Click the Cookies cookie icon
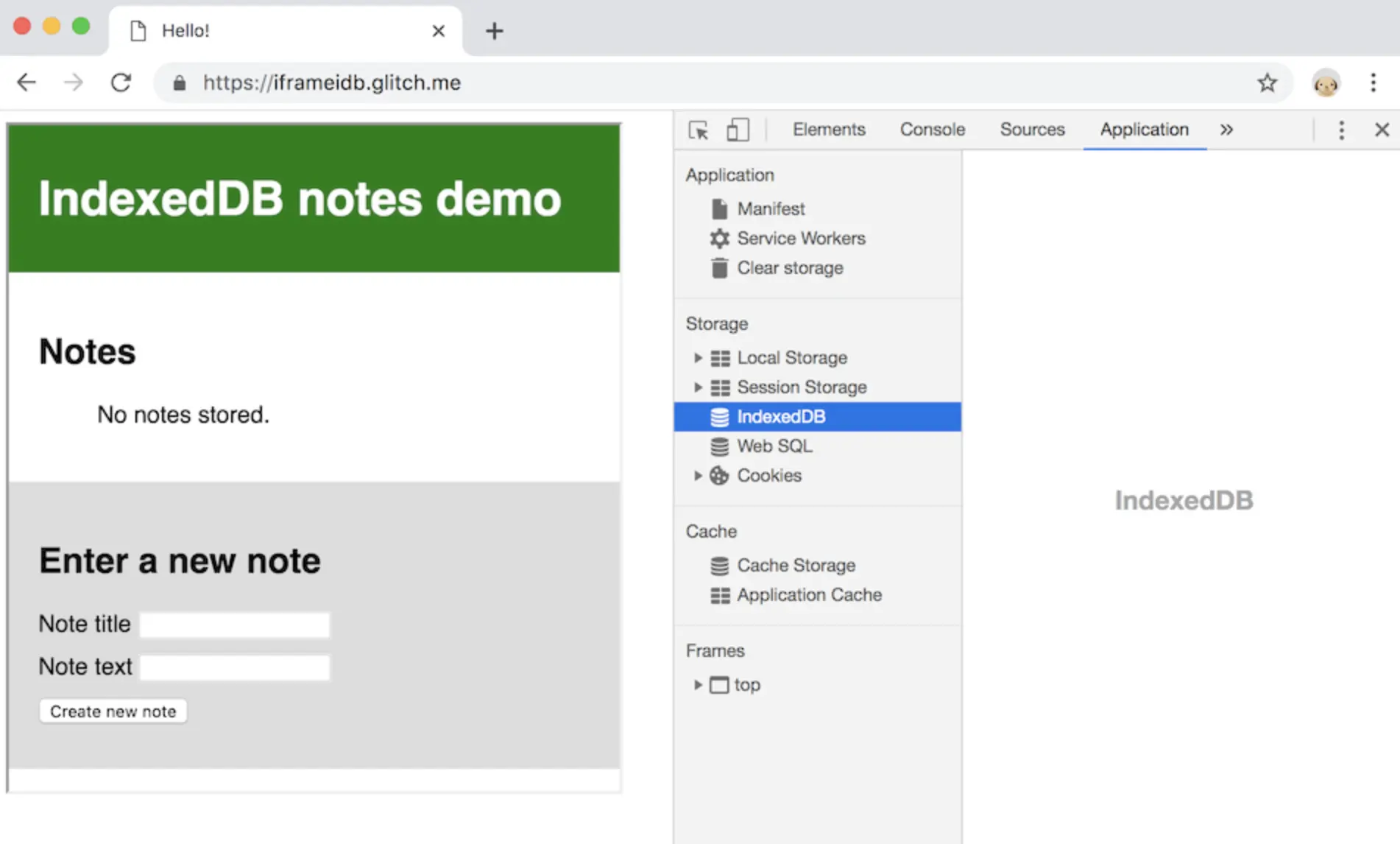Image resolution: width=1400 pixels, height=844 pixels. (719, 476)
